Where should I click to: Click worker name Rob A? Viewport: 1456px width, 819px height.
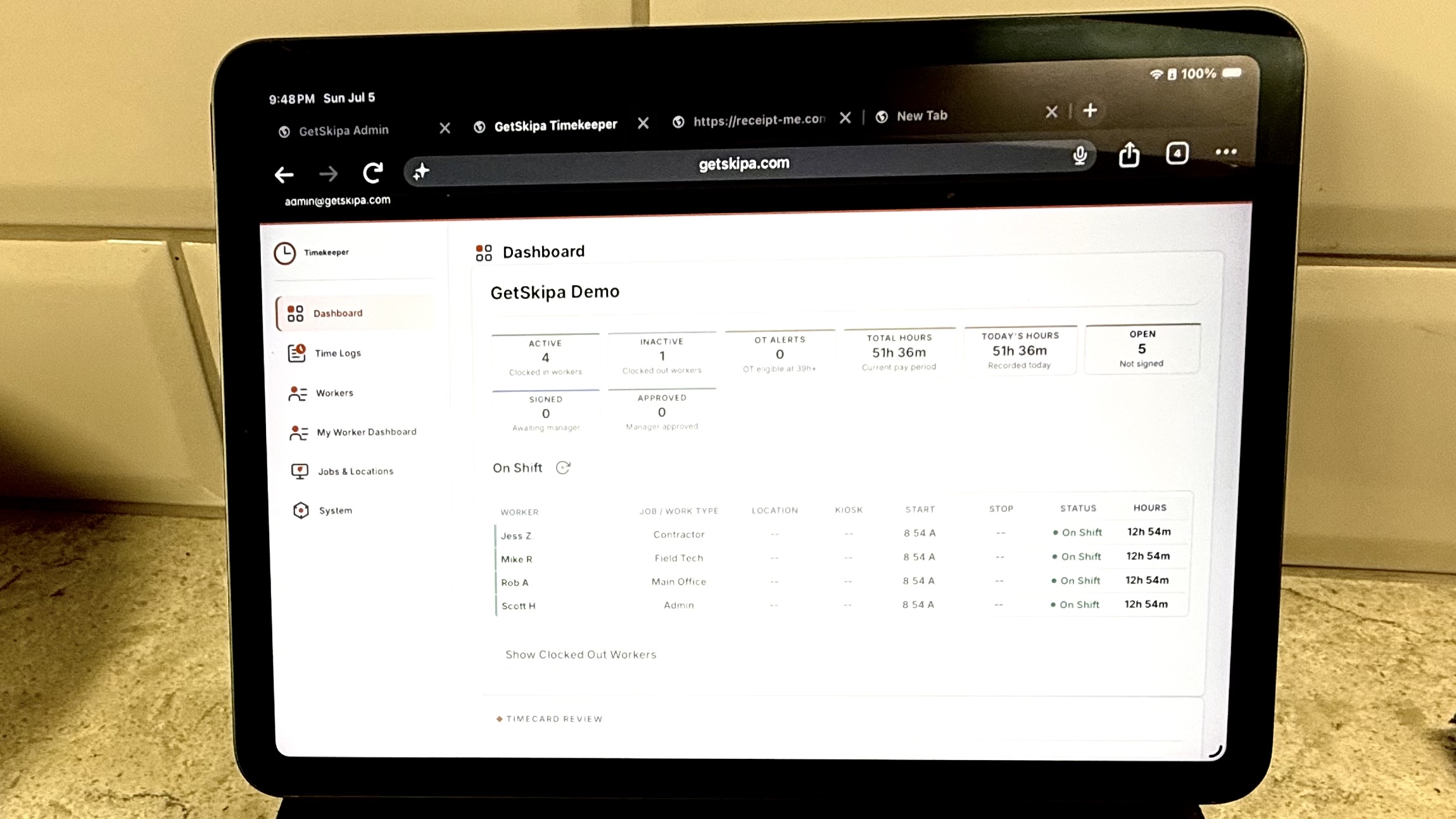[x=515, y=583]
